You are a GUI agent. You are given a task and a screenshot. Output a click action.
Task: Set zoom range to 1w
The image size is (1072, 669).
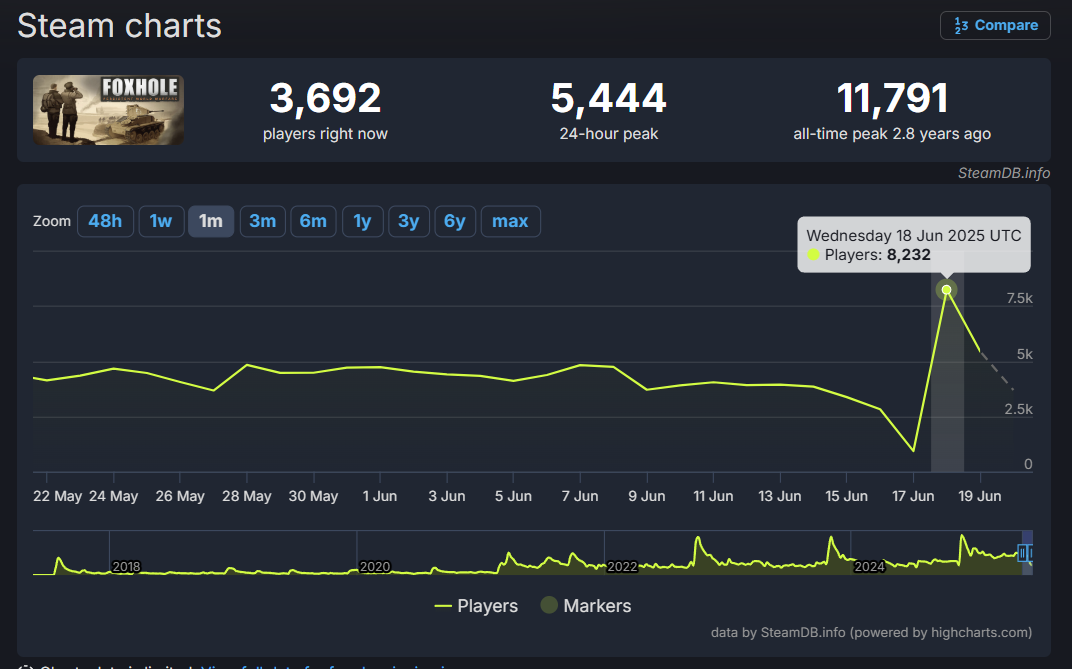[x=161, y=221]
